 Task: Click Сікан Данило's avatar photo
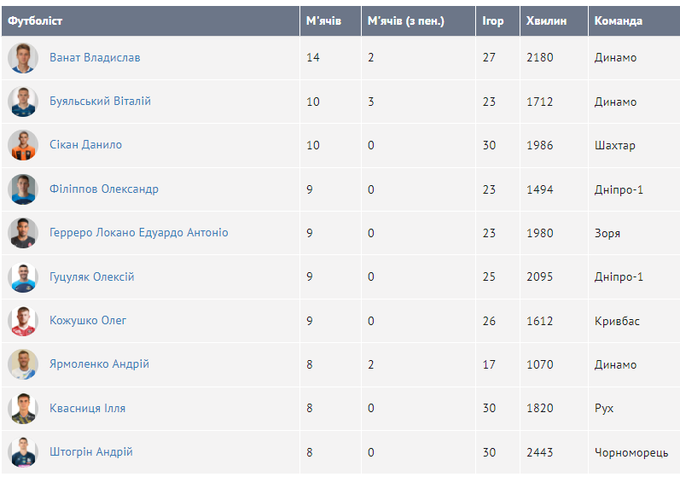coord(23,145)
